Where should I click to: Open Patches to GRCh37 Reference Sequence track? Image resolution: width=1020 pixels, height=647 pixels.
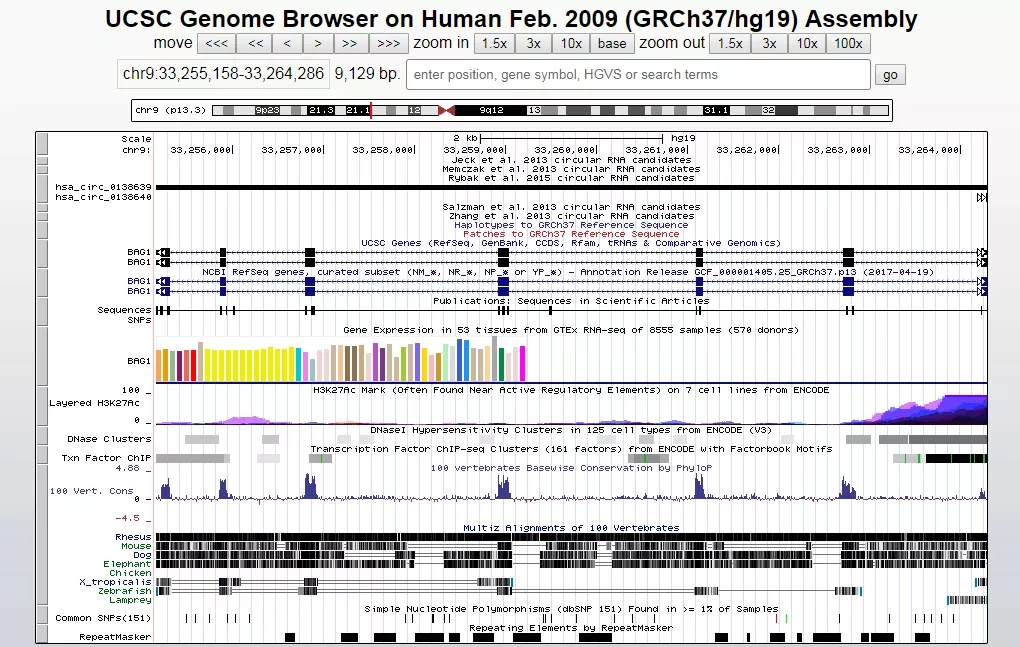coord(571,234)
